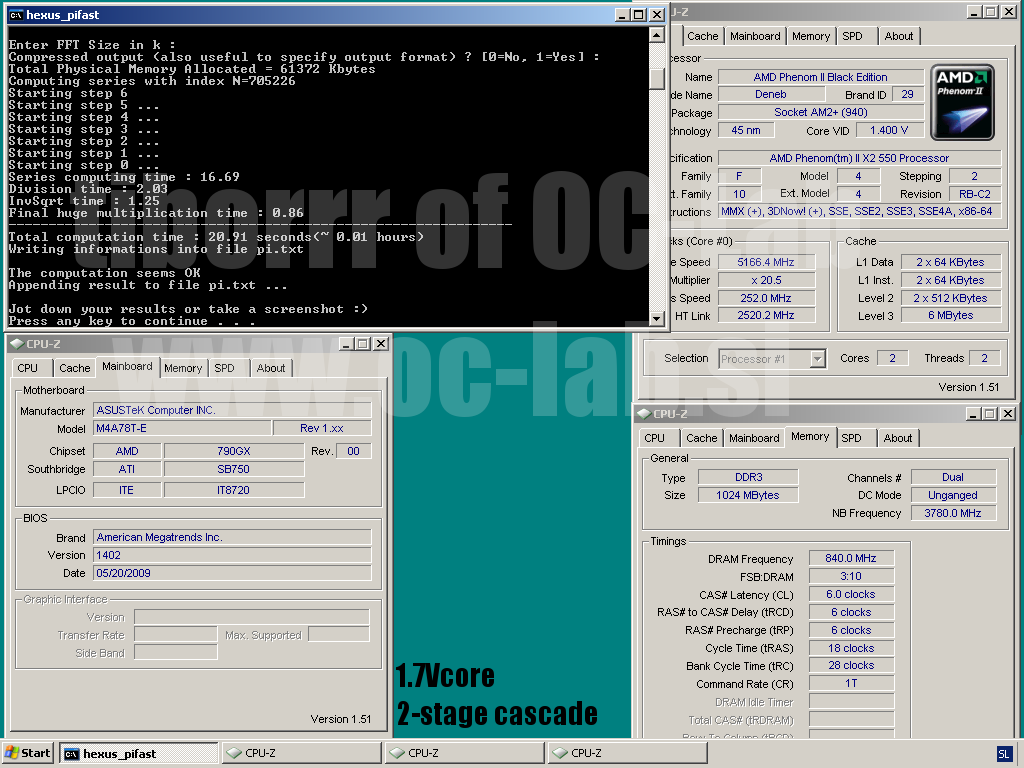Minimize the Memory CPU-Z window
The width and height of the screenshot is (1024, 768).
click(x=973, y=413)
